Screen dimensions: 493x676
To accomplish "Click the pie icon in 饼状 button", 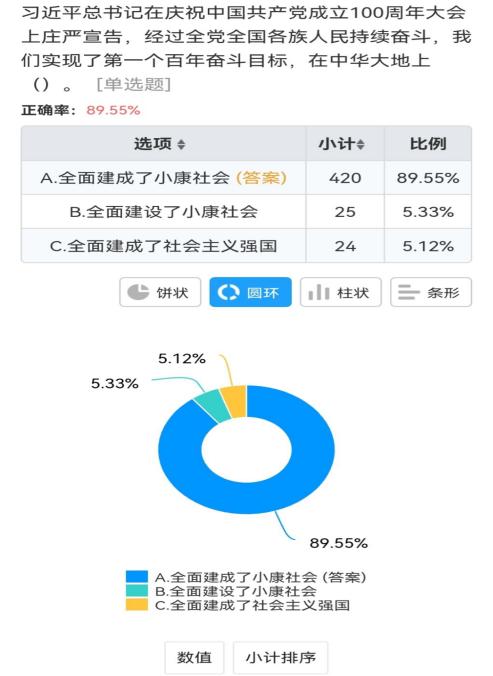I will pyautogui.click(x=138, y=292).
